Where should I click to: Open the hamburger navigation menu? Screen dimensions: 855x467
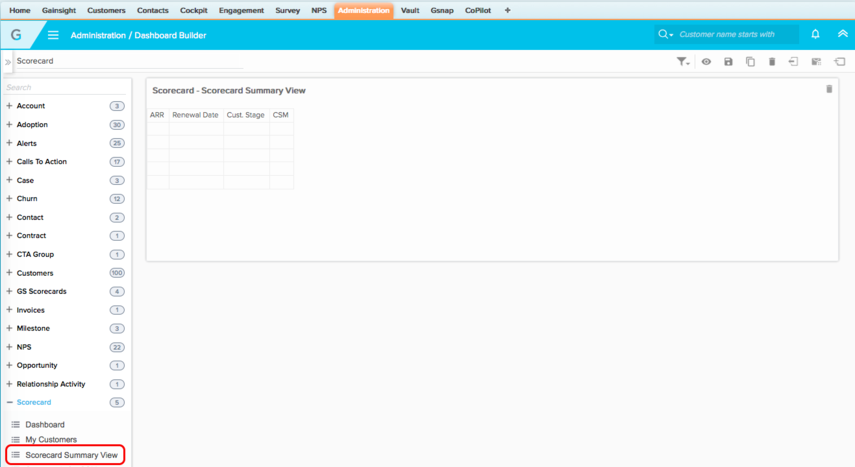(53, 35)
